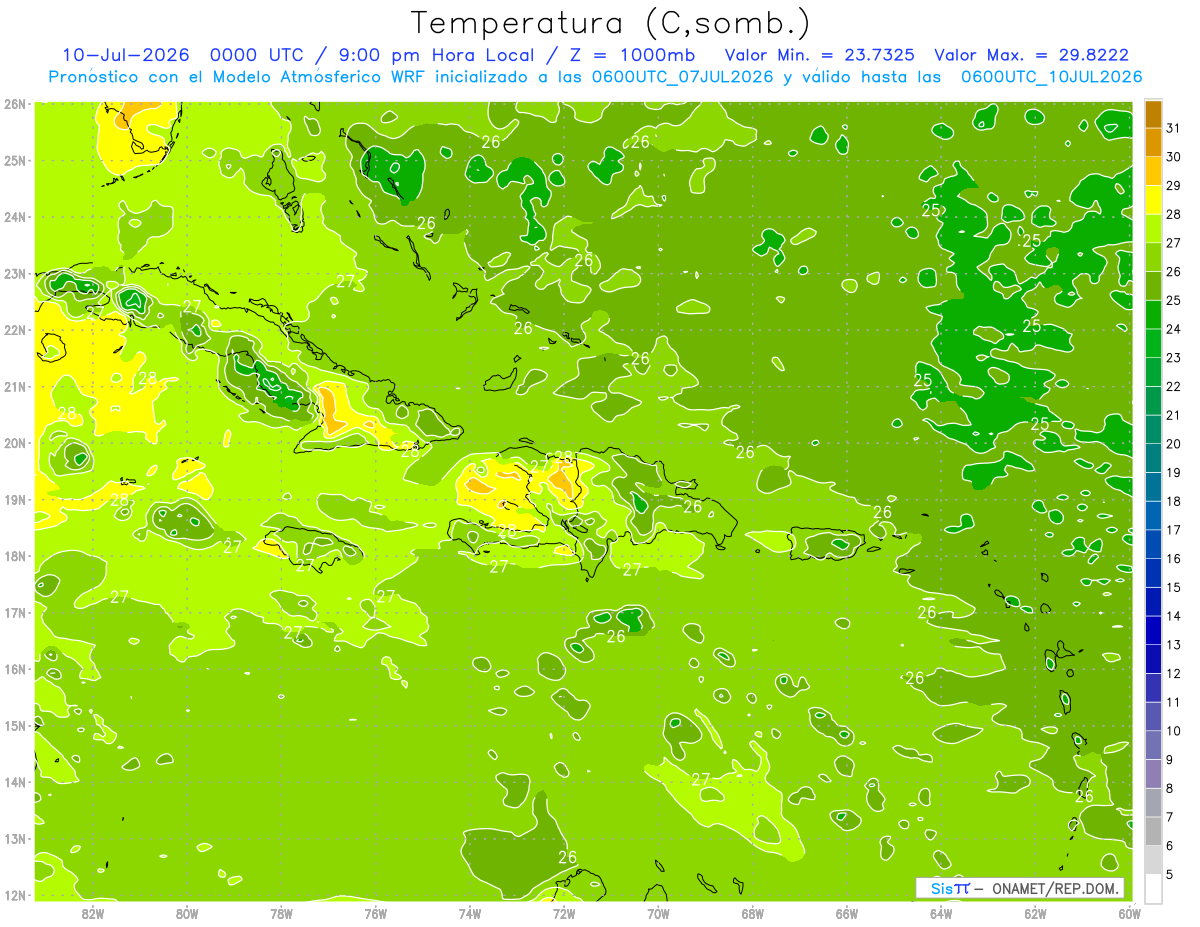Viewport: 1200px width, 927px height.
Task: Click the '18N' latitude axis label
Action: pos(15,556)
